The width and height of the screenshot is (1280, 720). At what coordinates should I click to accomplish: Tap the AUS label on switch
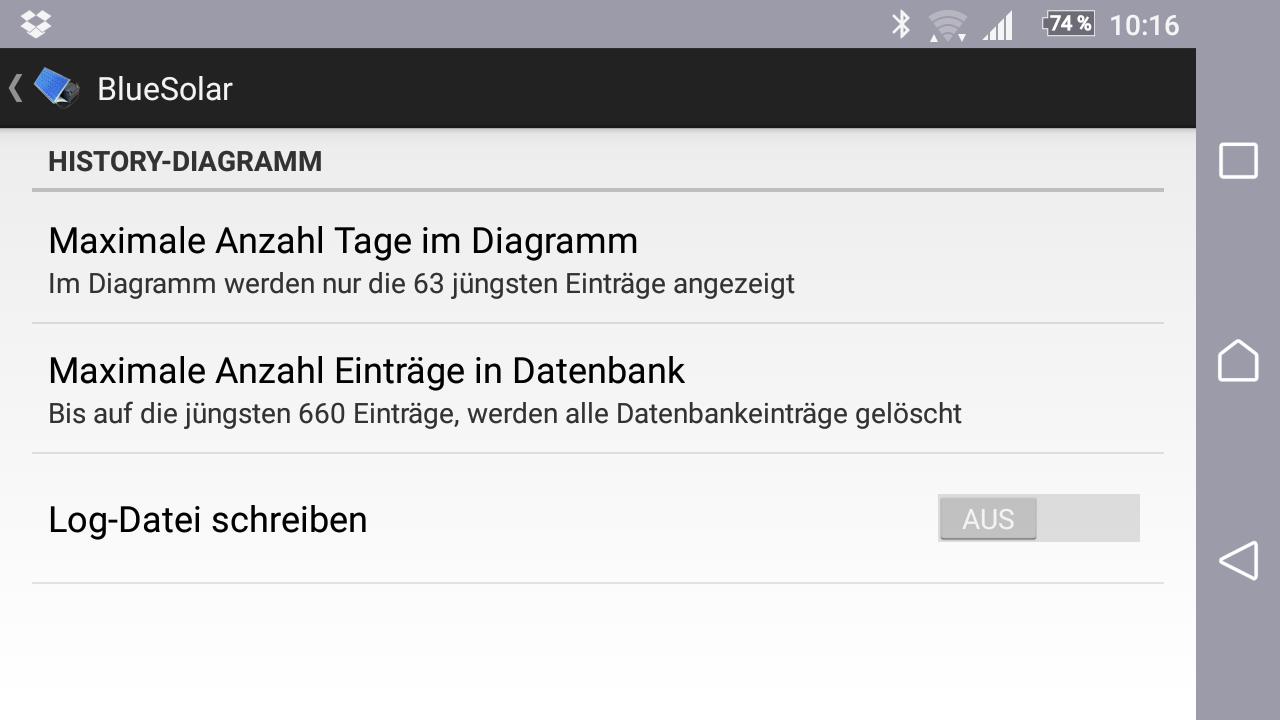click(988, 519)
